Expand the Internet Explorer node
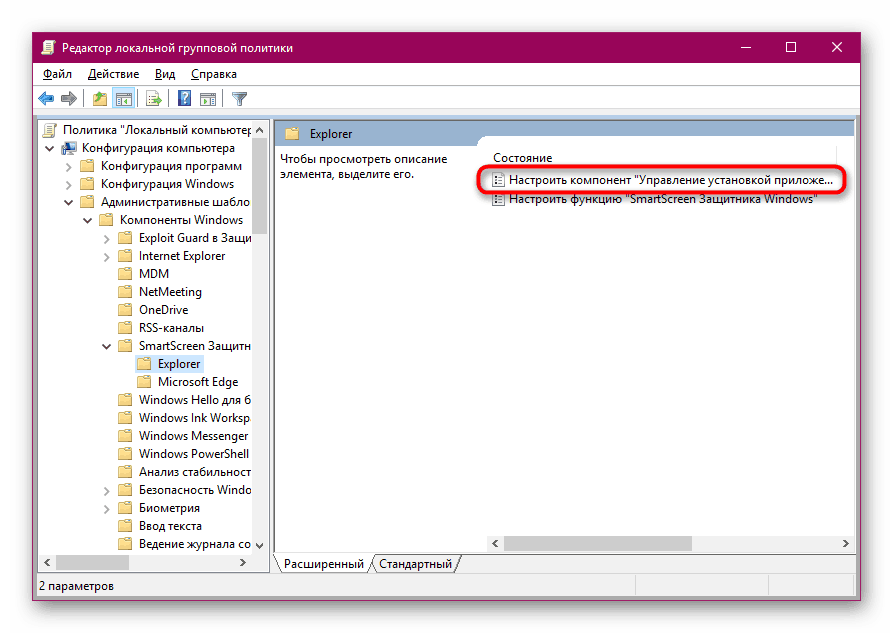 [x=106, y=257]
